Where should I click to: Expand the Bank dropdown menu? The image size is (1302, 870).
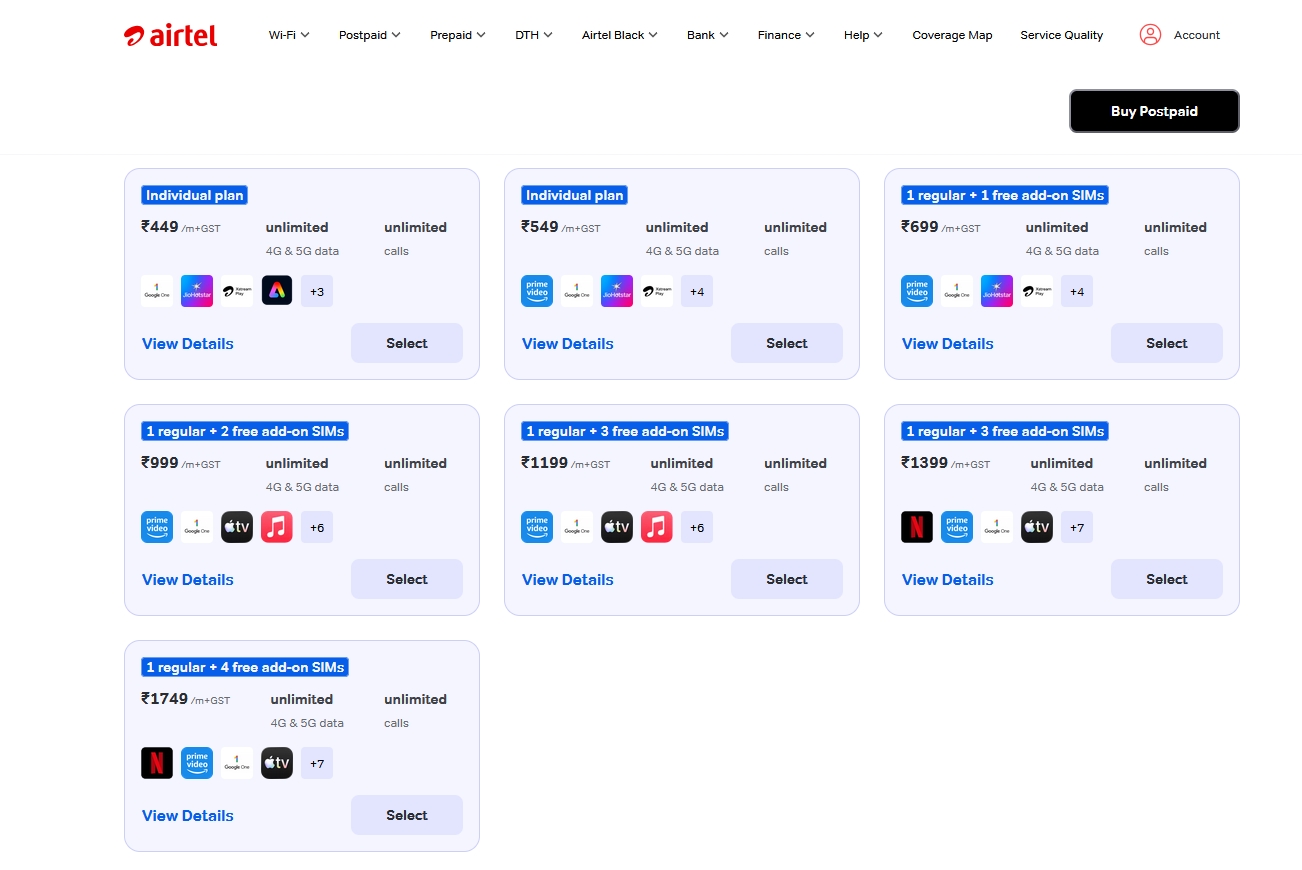[x=708, y=35]
